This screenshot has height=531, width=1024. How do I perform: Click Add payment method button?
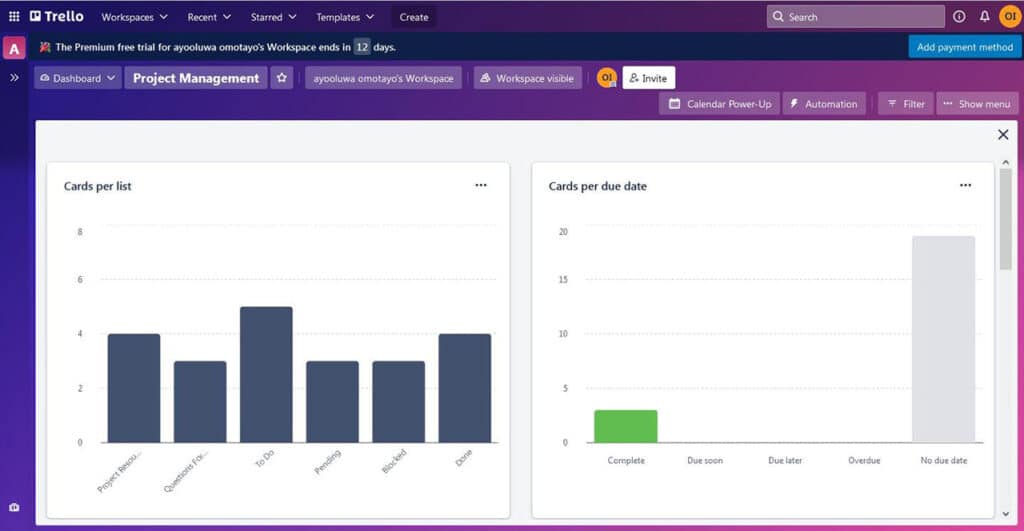pyautogui.click(x=964, y=47)
